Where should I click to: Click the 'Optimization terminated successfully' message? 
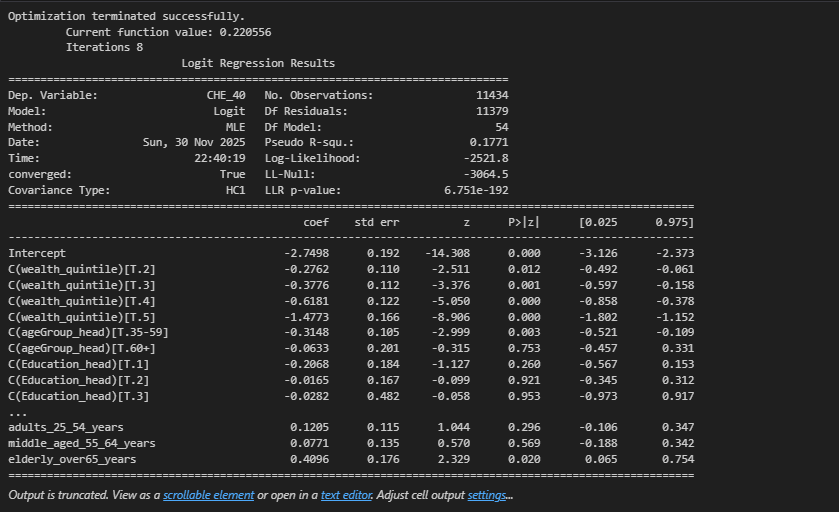click(x=126, y=17)
